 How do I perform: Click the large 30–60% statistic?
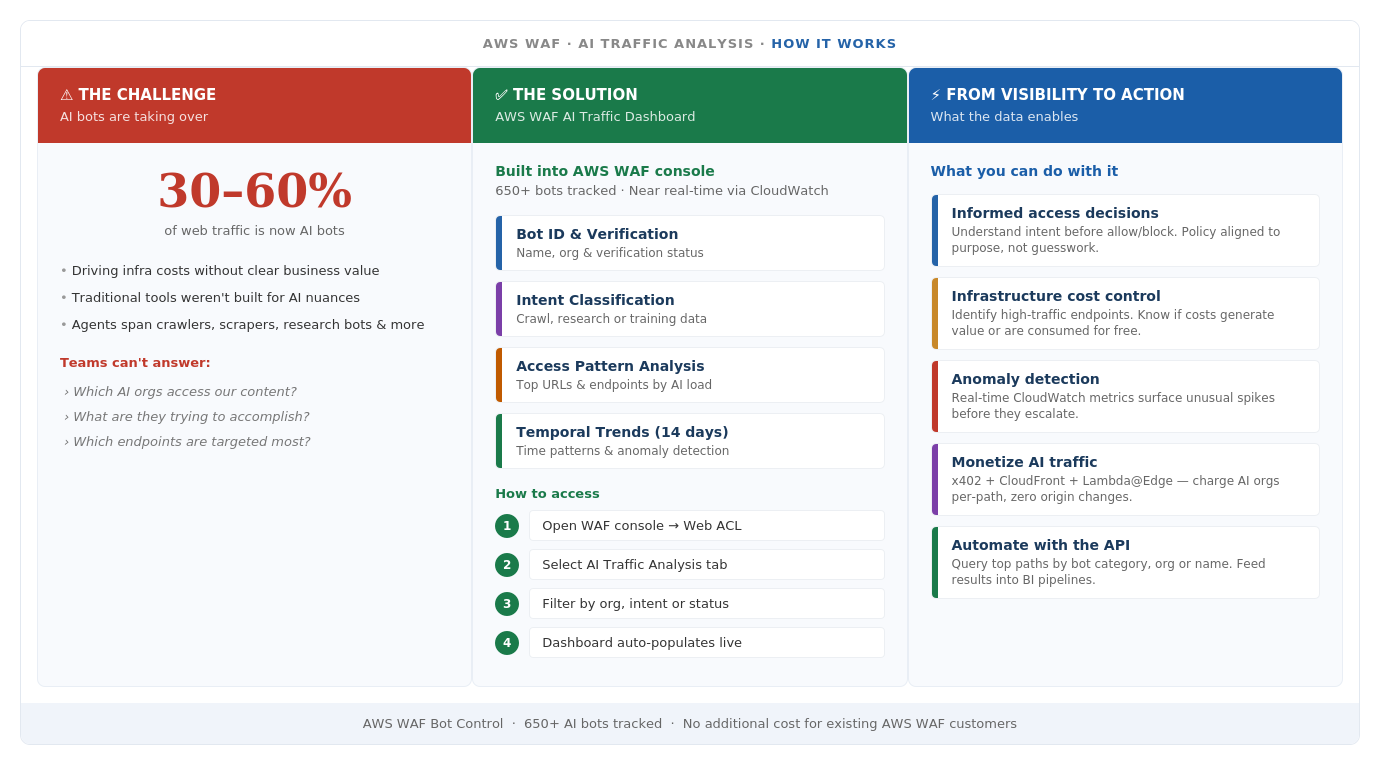click(x=255, y=190)
